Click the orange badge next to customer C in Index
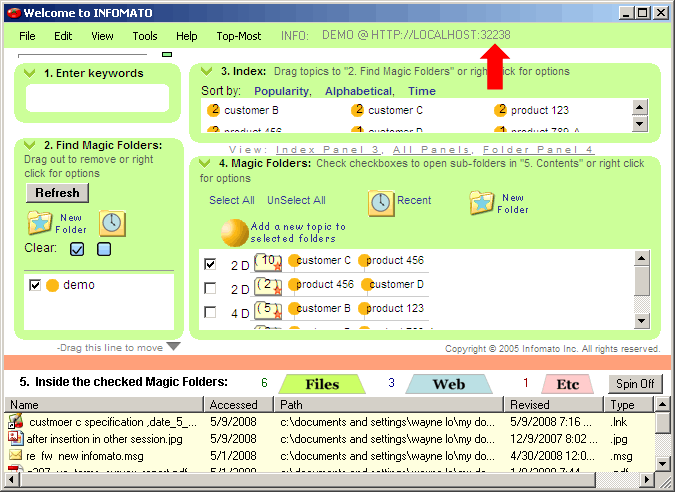The height and width of the screenshot is (492, 675). (x=357, y=110)
